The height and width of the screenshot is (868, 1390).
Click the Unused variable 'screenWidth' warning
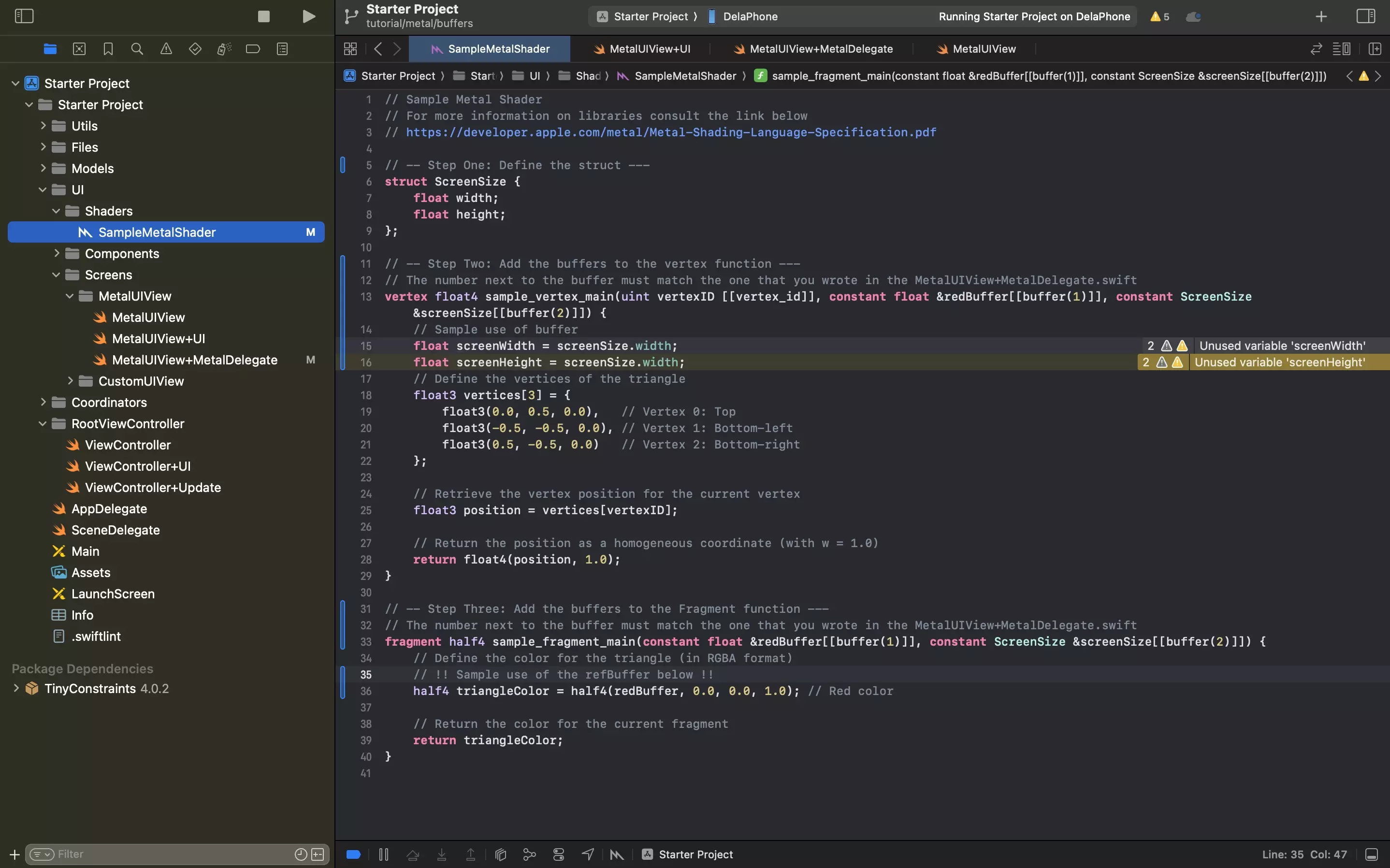click(x=1282, y=346)
